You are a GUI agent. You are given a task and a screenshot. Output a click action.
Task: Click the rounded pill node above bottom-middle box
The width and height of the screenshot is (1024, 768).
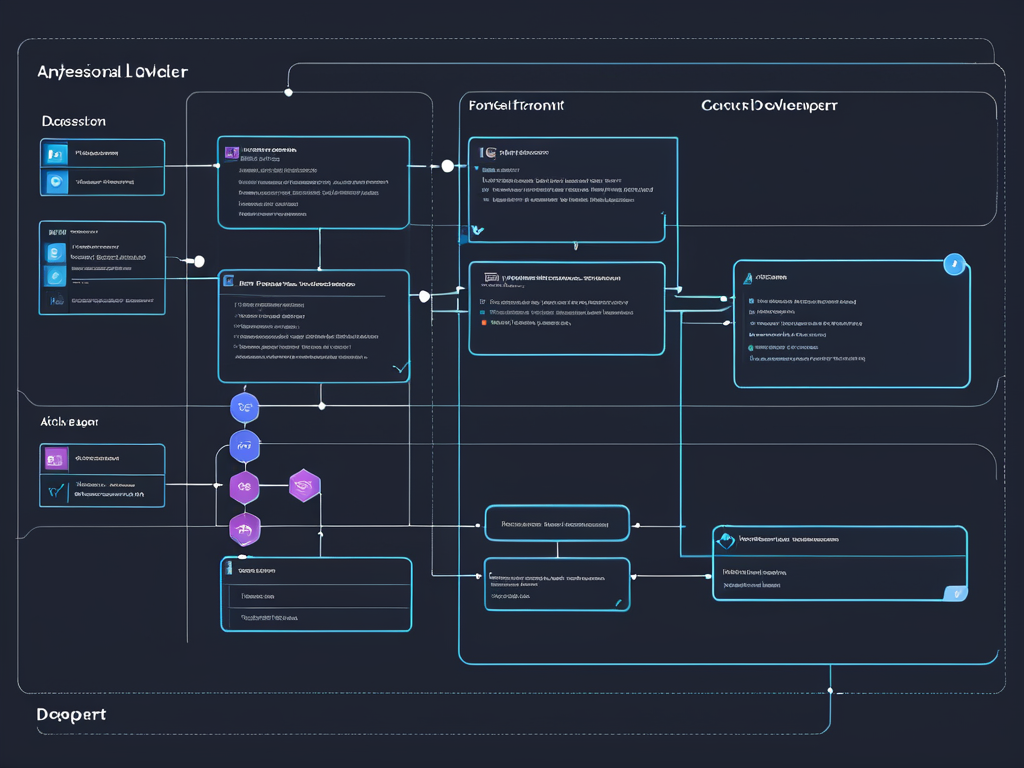click(557, 524)
